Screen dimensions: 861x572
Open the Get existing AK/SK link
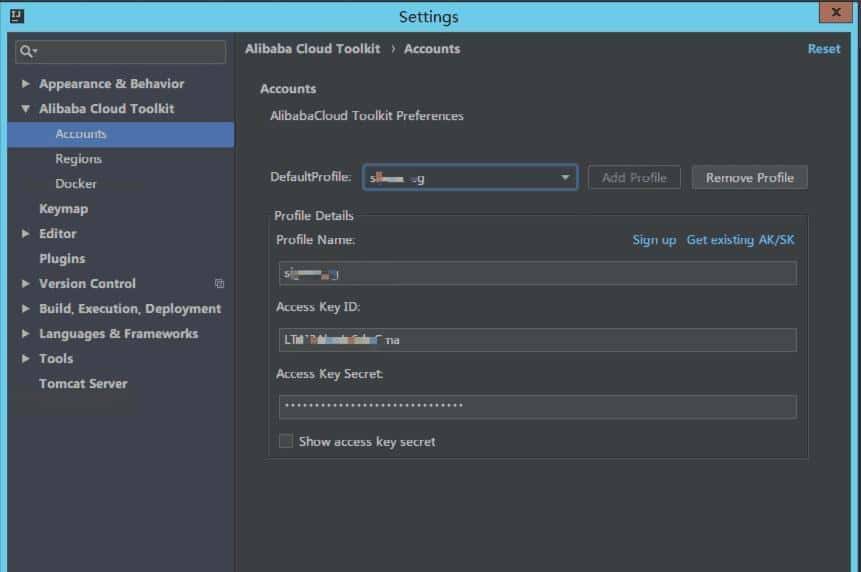(740, 240)
